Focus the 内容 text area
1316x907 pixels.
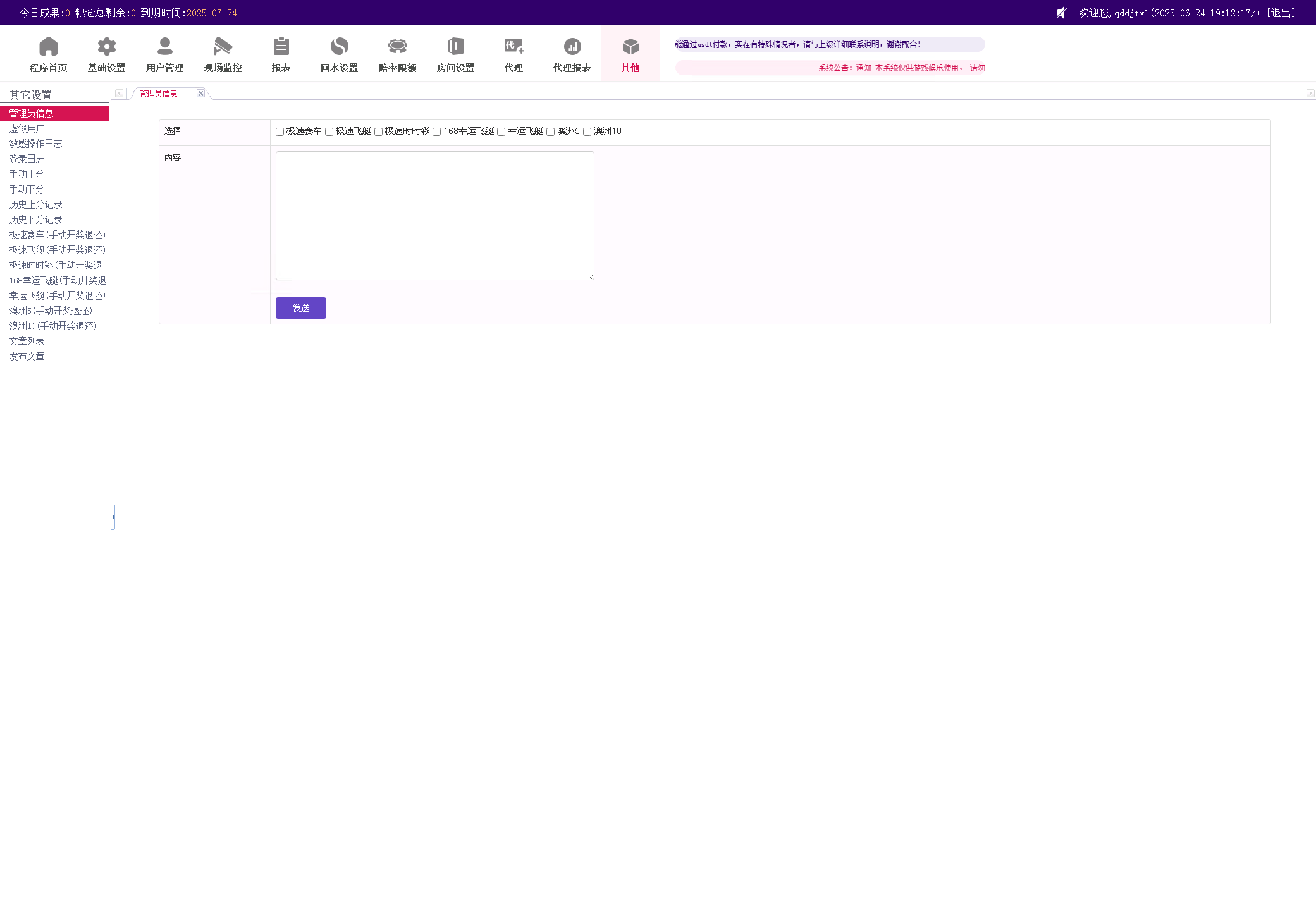tap(434, 215)
